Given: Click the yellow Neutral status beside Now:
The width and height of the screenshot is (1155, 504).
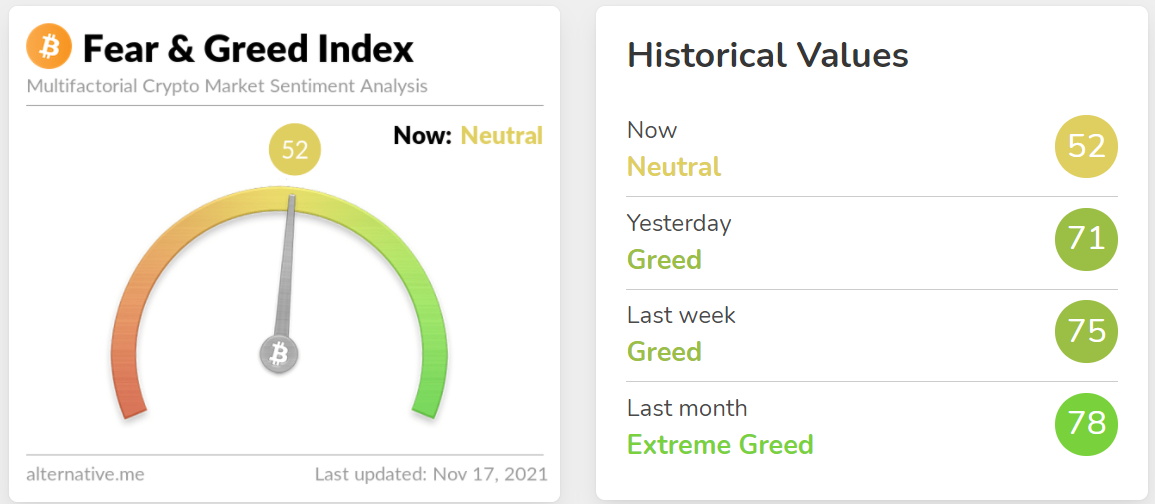Looking at the screenshot, I should click(x=502, y=136).
